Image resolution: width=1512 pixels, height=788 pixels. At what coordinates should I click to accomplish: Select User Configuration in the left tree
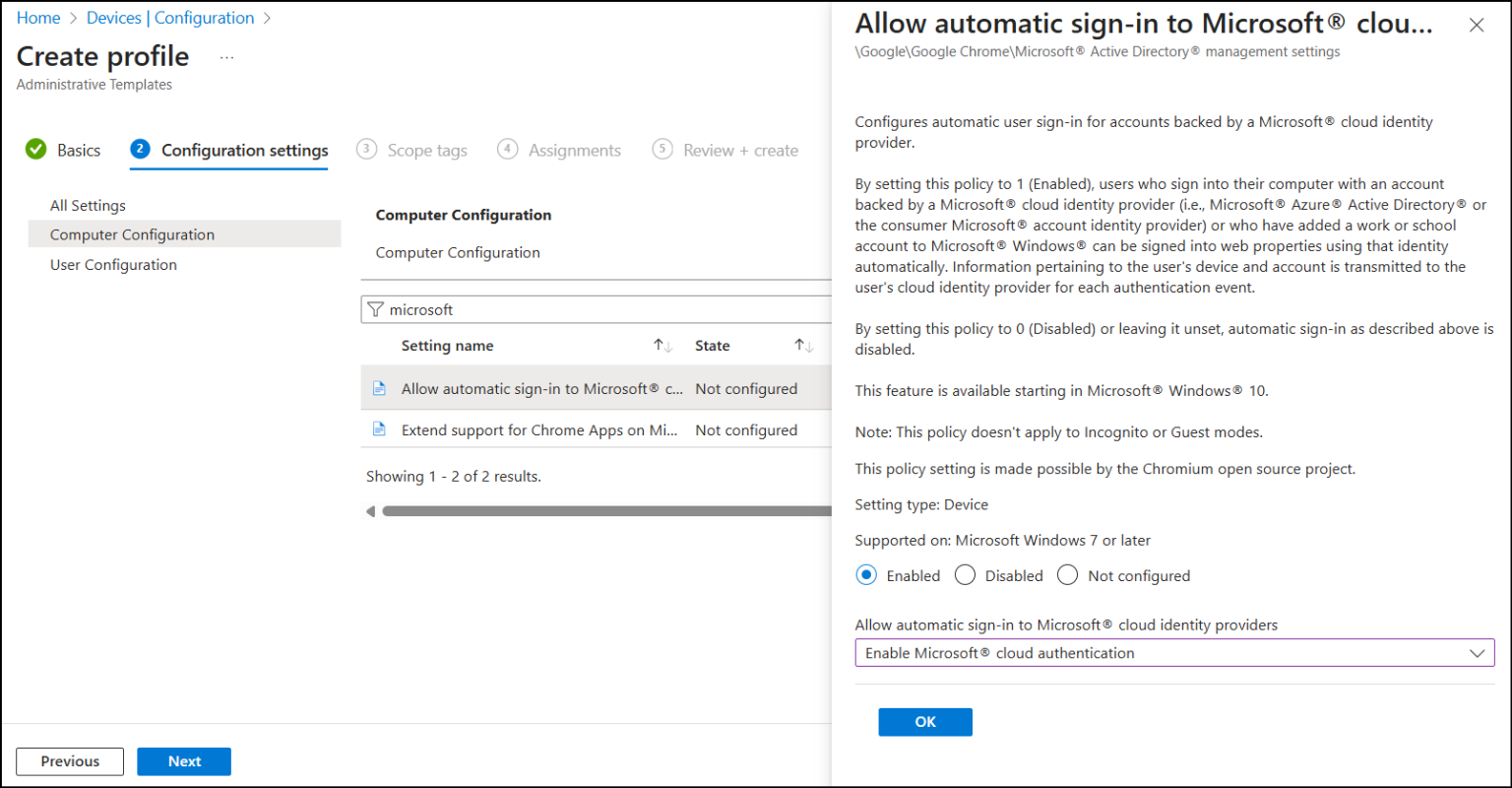click(113, 265)
